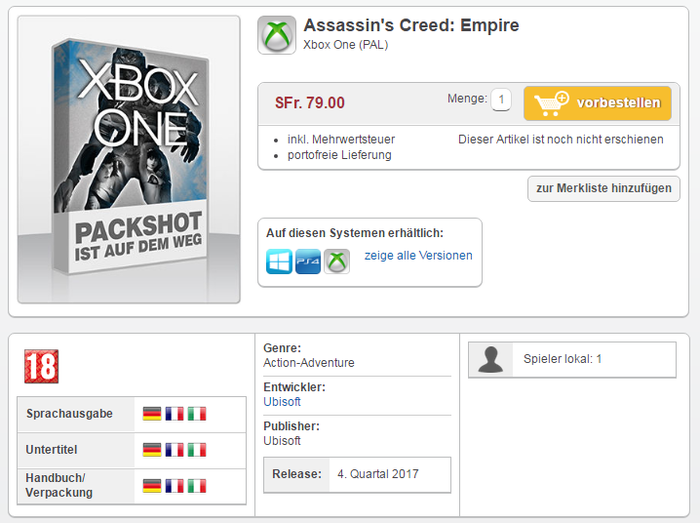Click the player silhouette icon
This screenshot has height=523, width=700.
click(491, 359)
